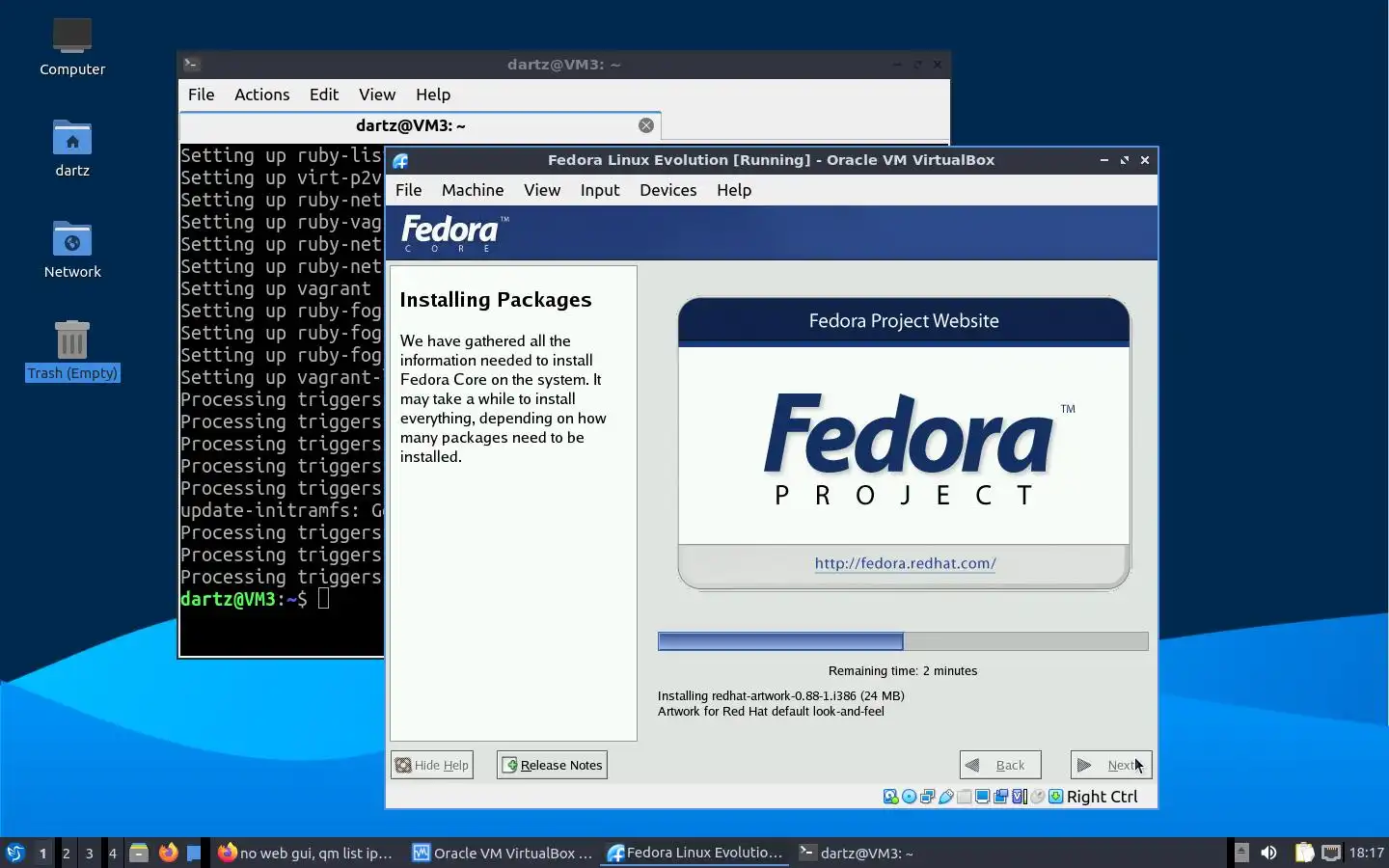Click the 'Installing Packages' heading
This screenshot has height=868, width=1389.
tap(496, 300)
